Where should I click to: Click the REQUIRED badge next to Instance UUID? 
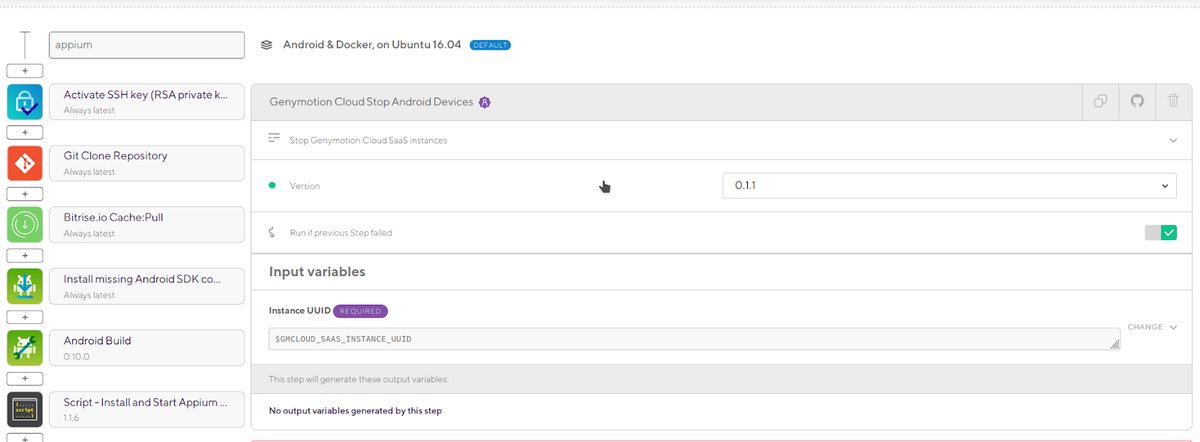[x=360, y=311]
